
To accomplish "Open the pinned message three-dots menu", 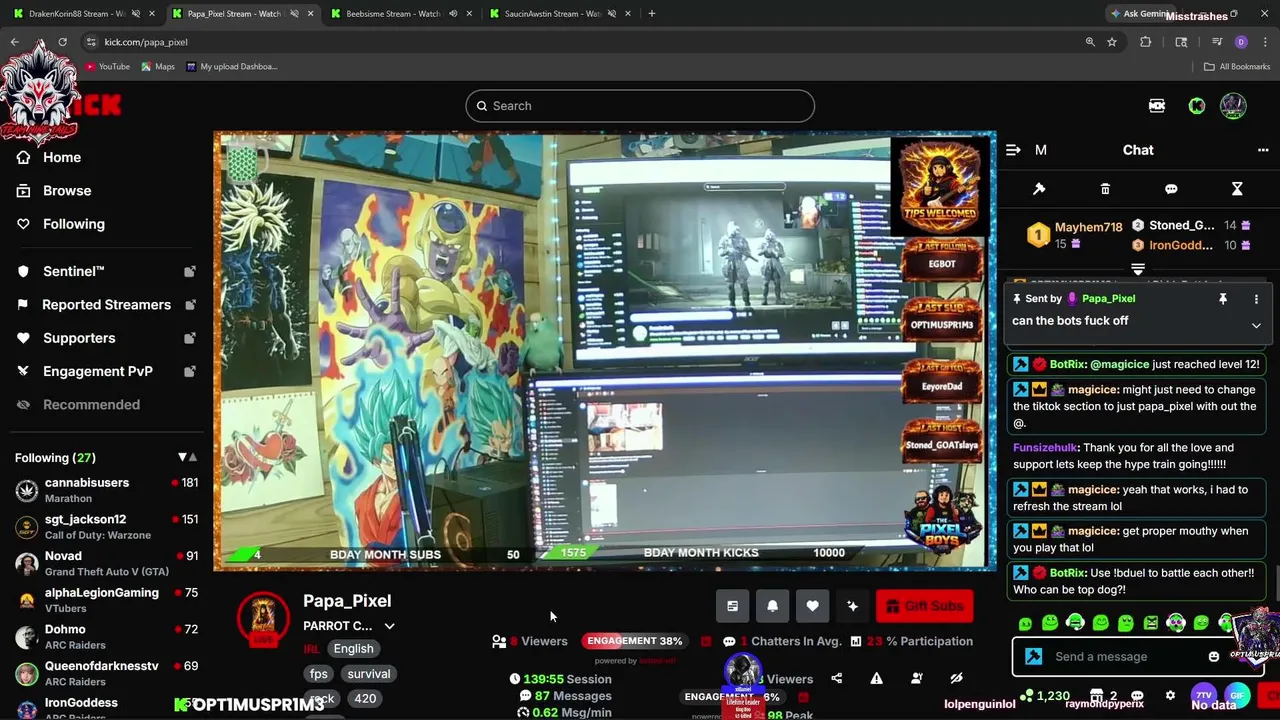I will 1256,299.
